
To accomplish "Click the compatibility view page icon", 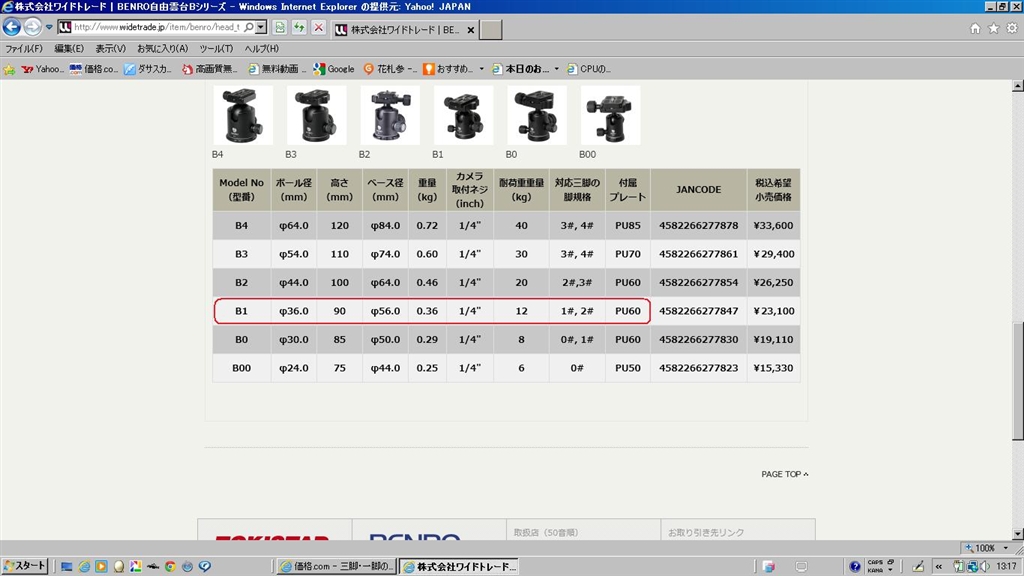I will [x=280, y=27].
